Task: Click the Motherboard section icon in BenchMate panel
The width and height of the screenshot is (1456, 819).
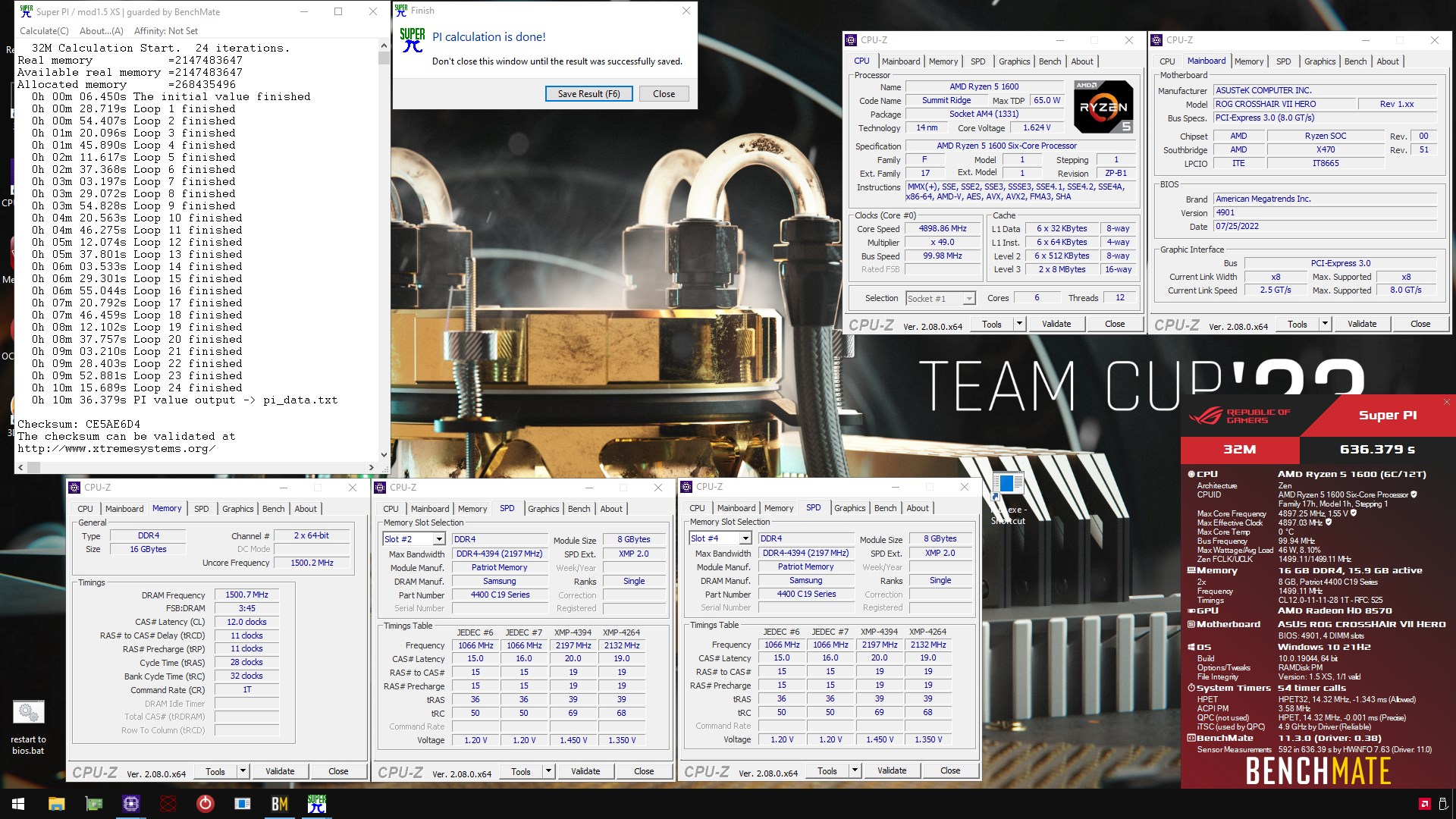Action: point(1191,624)
